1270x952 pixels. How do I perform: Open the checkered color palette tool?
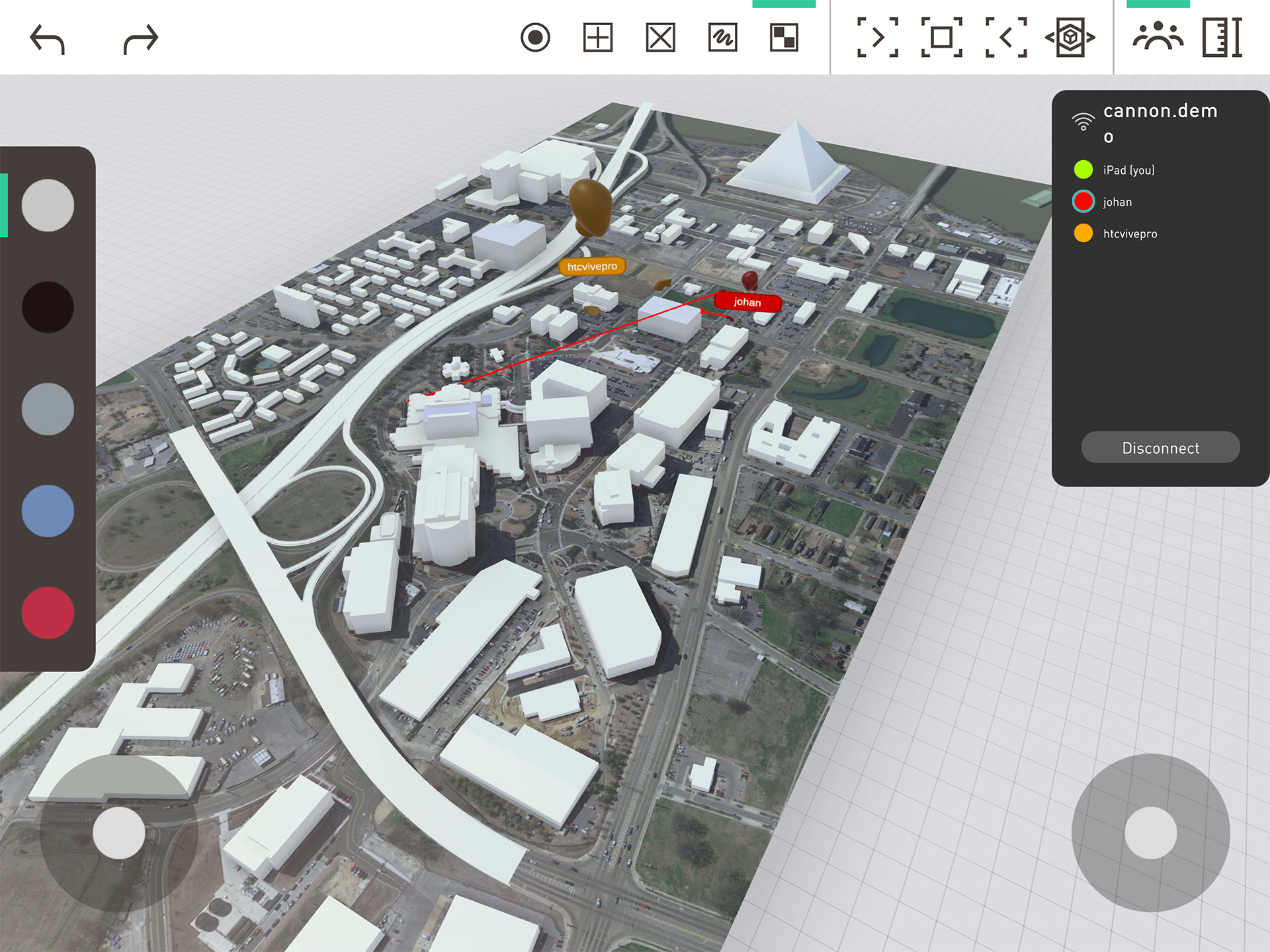[784, 38]
